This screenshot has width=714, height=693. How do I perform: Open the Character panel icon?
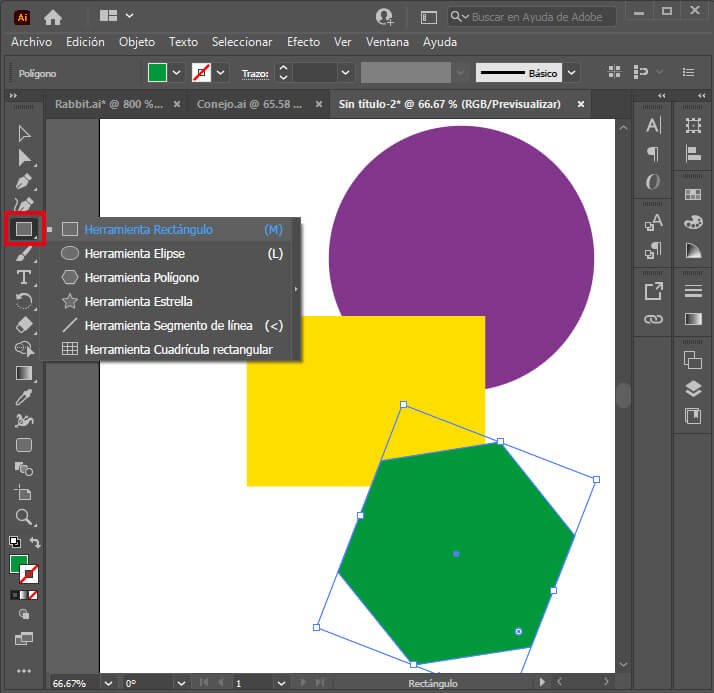pos(653,125)
